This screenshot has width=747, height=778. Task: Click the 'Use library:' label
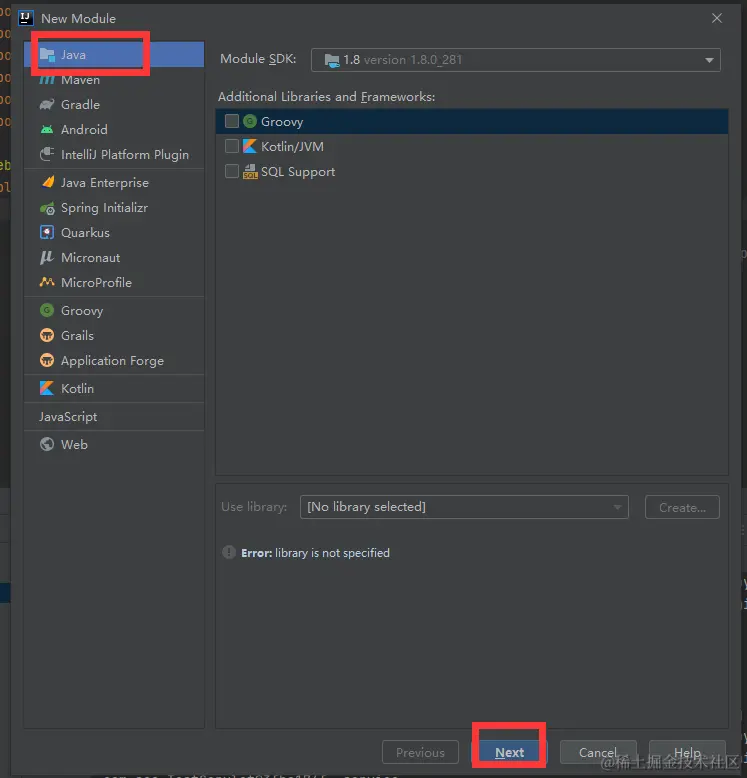[254, 507]
